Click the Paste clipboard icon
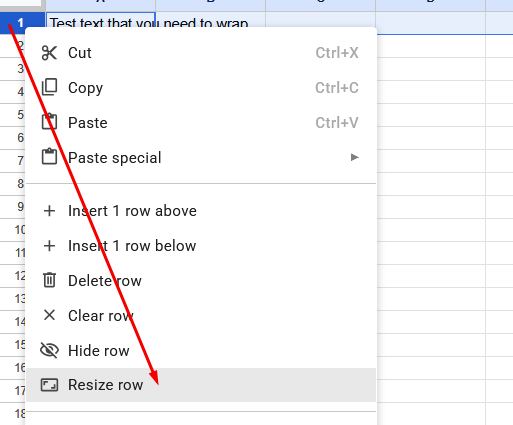 [x=49, y=122]
